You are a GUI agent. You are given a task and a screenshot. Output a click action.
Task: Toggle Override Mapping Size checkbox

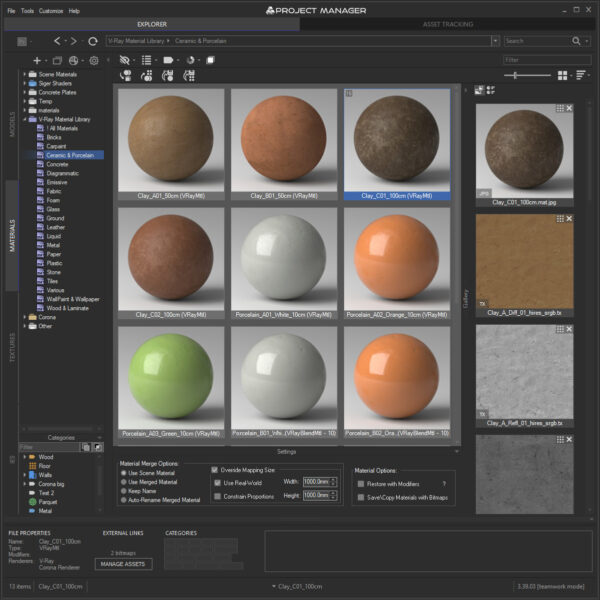pos(215,470)
